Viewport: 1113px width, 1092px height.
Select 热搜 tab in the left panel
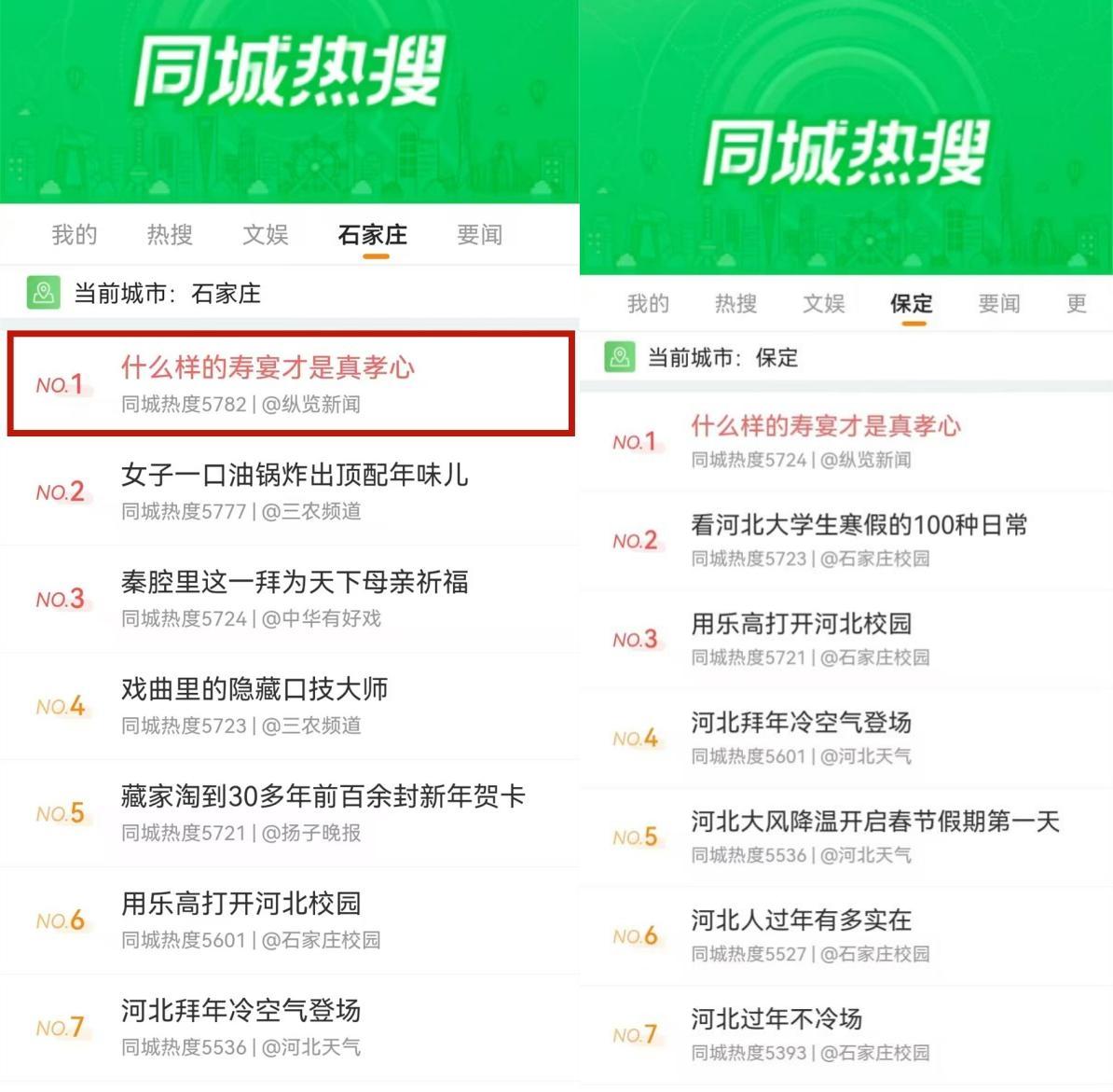[170, 235]
